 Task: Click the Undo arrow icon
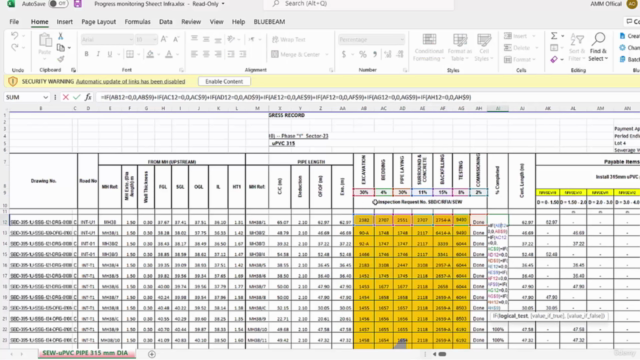coord(15,36)
